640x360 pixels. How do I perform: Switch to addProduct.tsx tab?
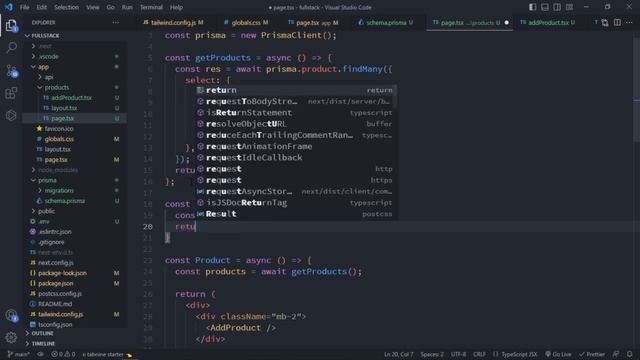click(548, 22)
